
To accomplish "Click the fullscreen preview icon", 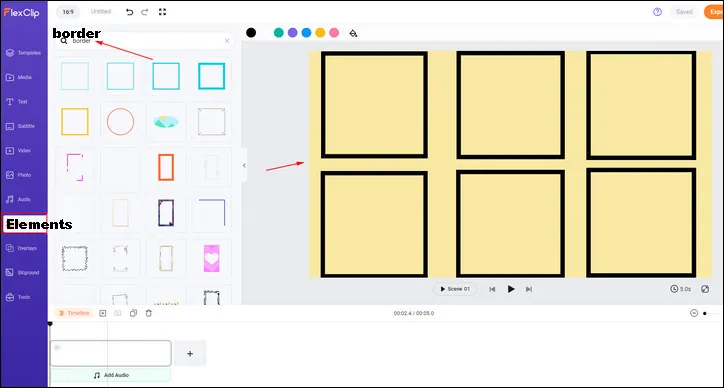I will point(162,12).
